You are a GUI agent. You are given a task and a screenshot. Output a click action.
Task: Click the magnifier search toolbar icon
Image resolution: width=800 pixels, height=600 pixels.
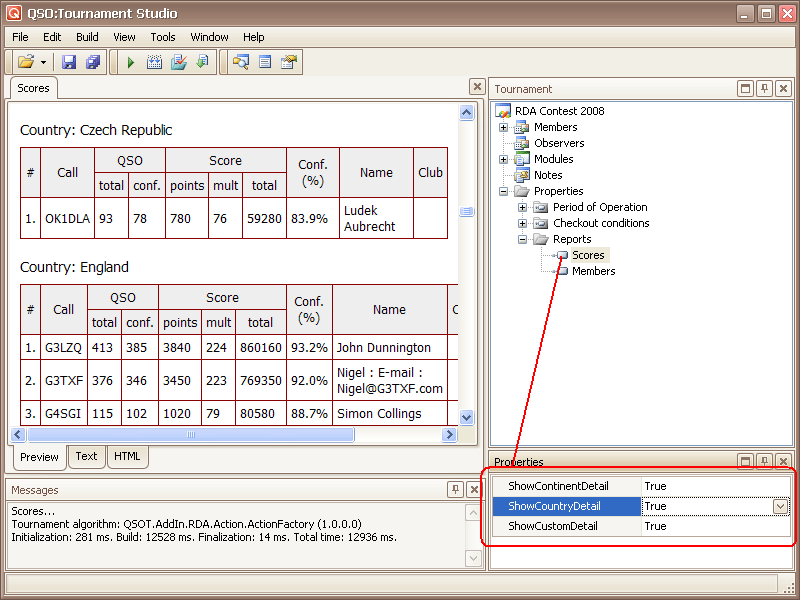point(241,62)
